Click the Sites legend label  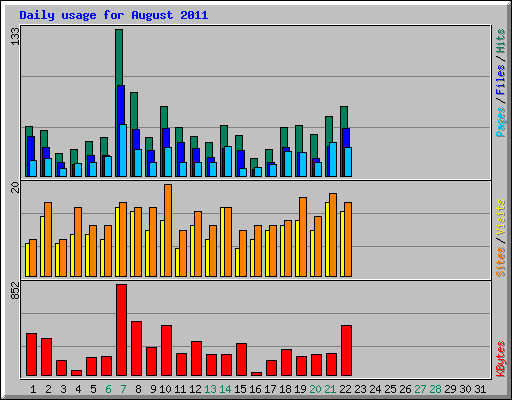point(501,262)
